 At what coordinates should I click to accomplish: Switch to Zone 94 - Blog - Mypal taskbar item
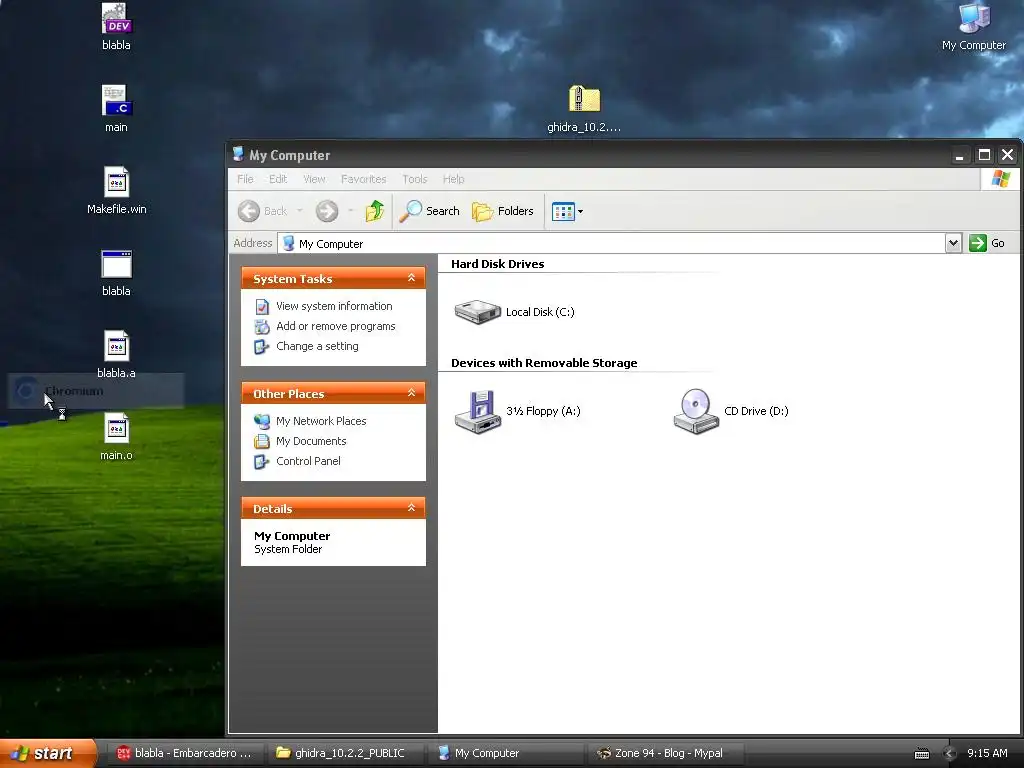pos(664,753)
